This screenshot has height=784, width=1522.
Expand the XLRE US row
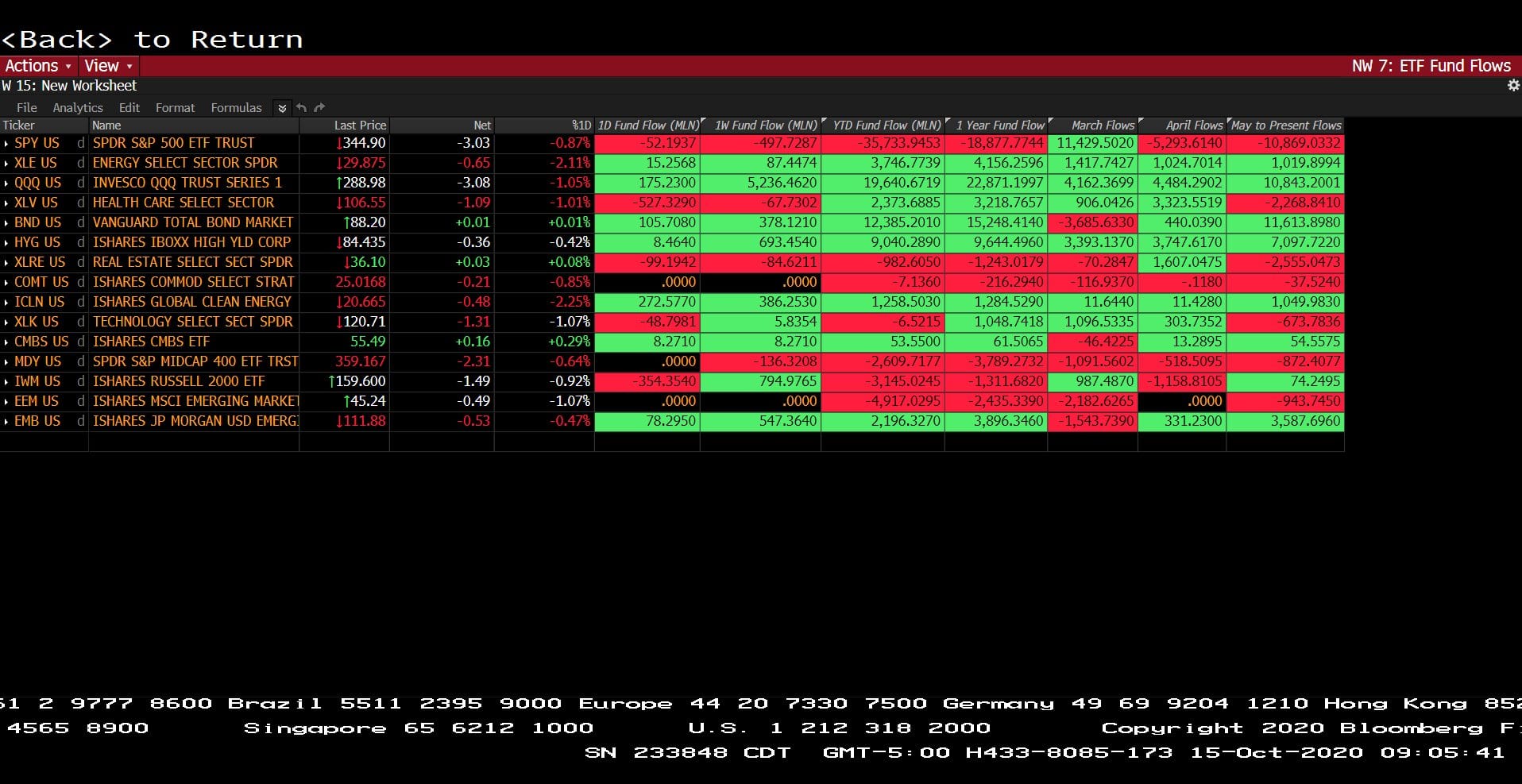pos(6,262)
